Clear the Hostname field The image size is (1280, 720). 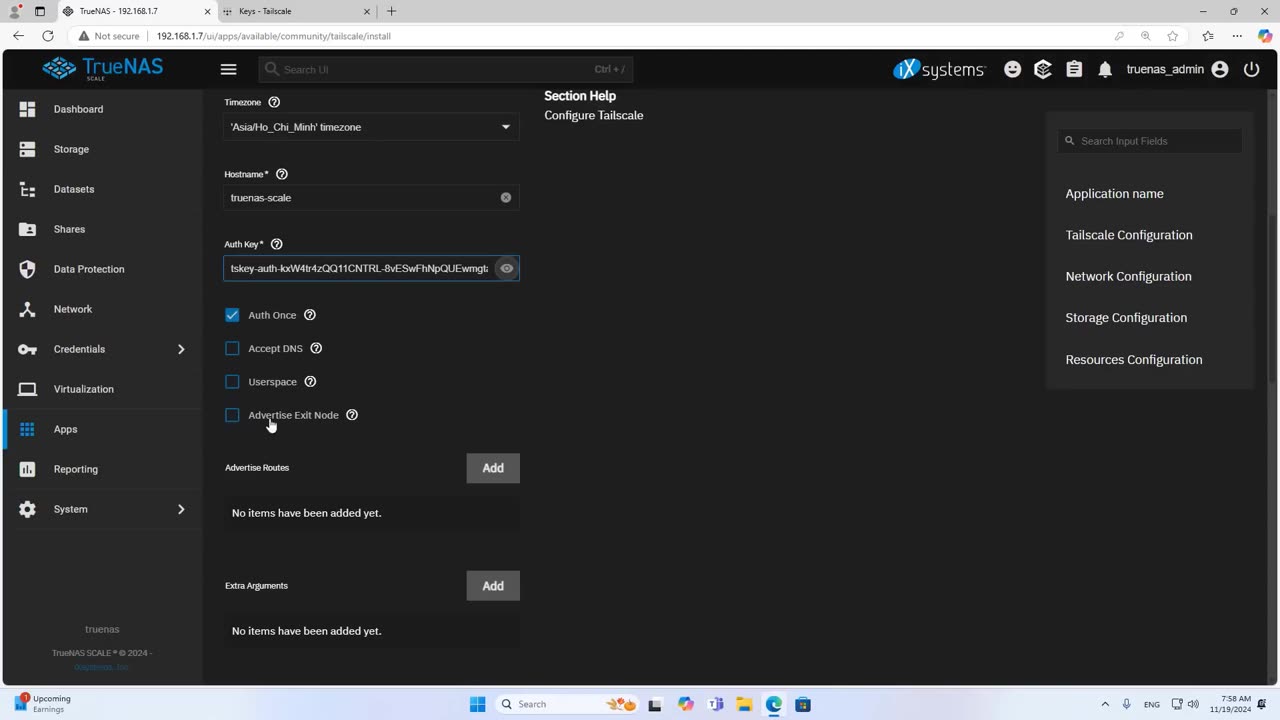pos(506,198)
